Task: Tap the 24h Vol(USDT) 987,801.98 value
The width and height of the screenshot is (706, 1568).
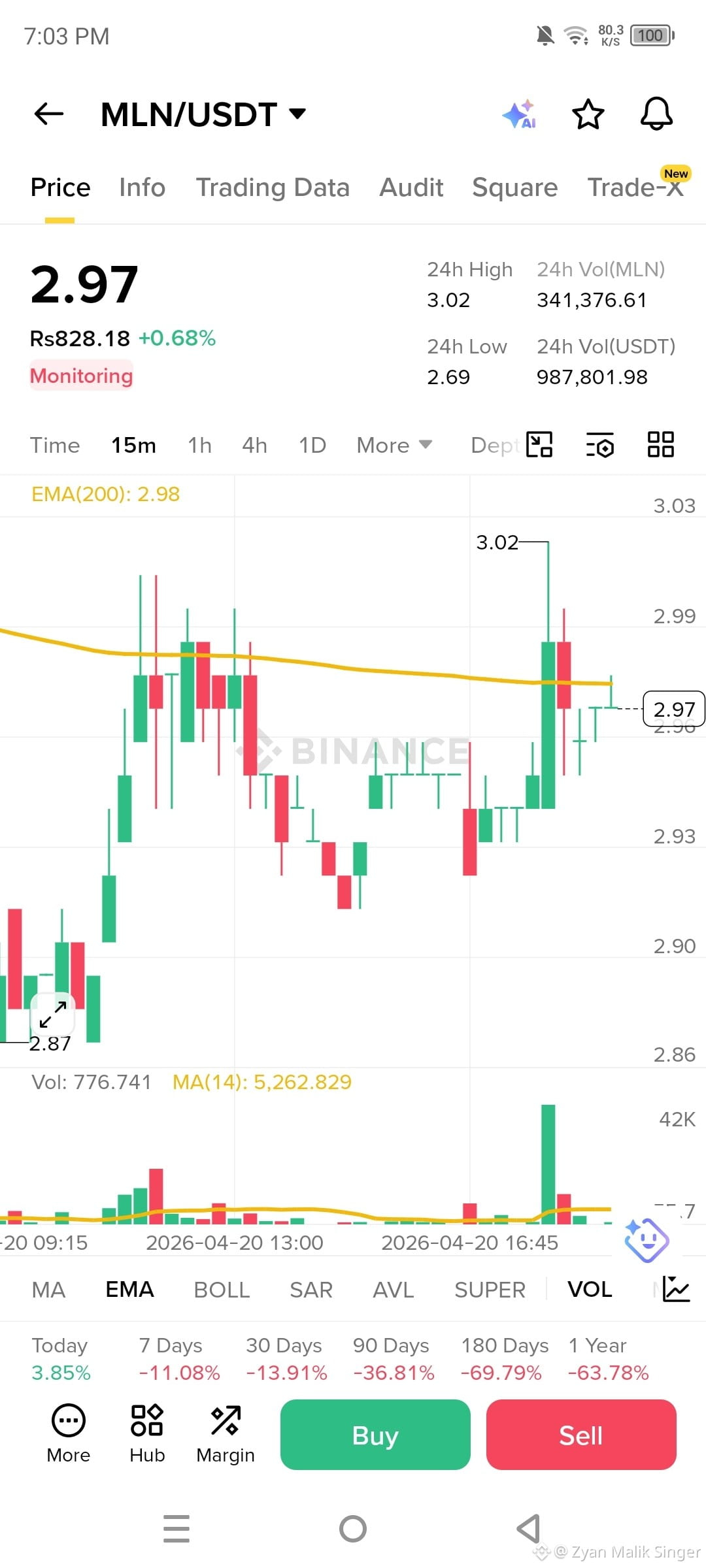Action: 592,377
